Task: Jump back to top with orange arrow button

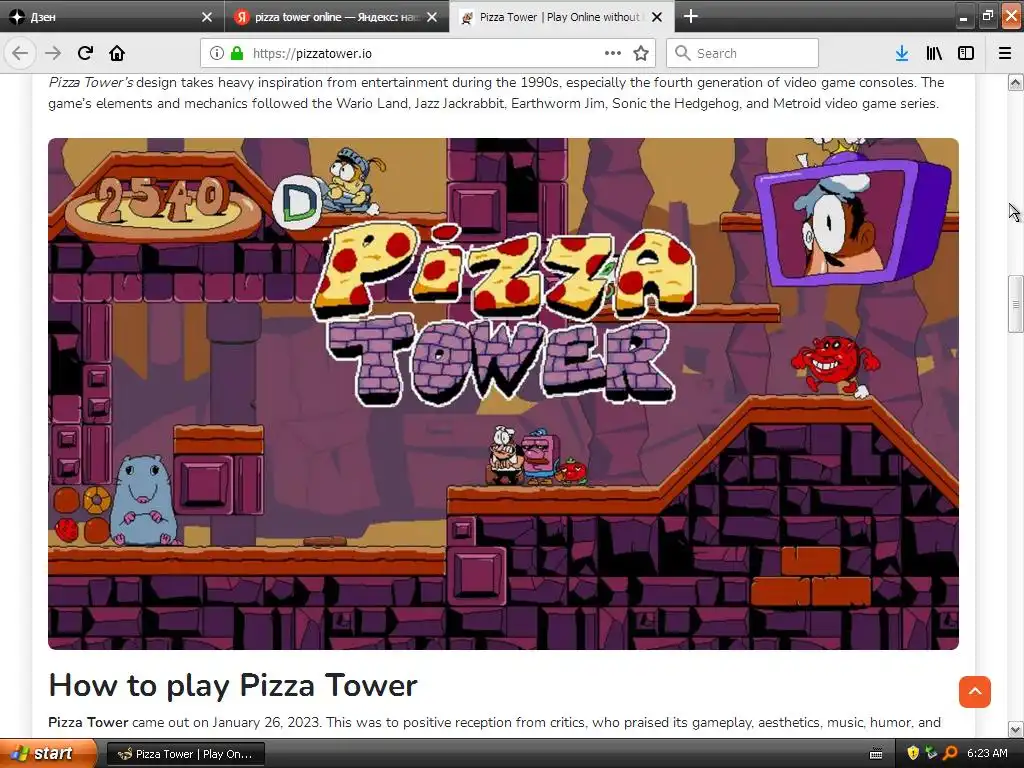Action: (x=974, y=692)
